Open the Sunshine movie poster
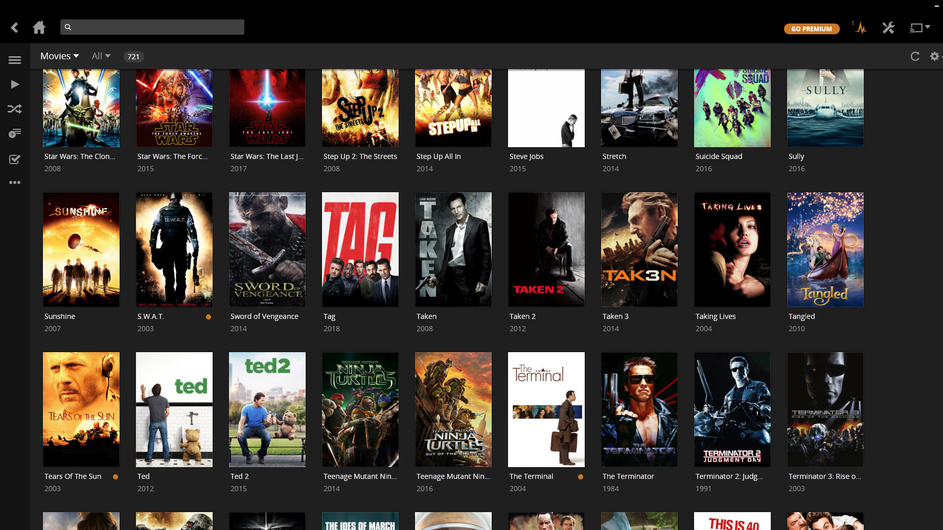 tap(81, 250)
